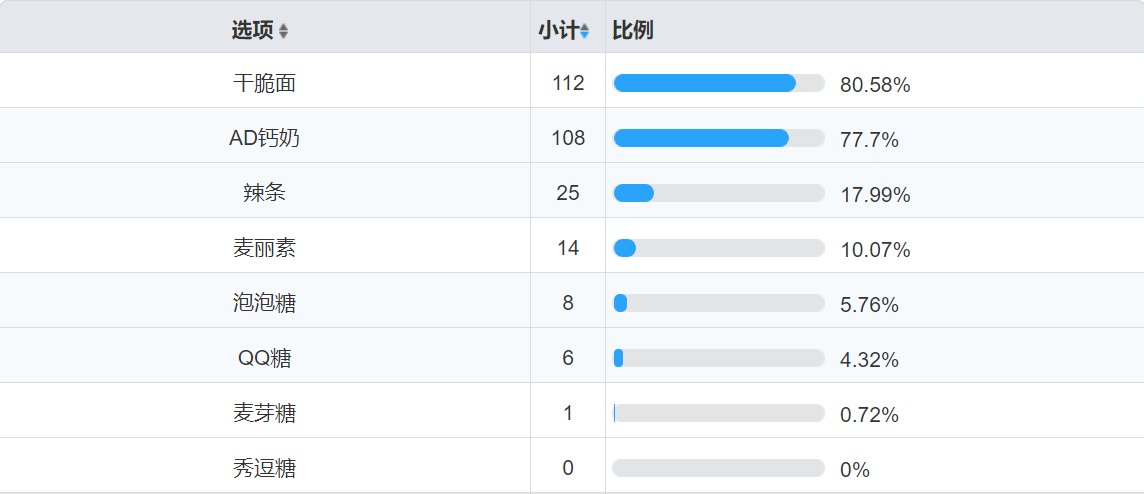Click the count 108 cell
Image resolution: width=1144 pixels, height=494 pixels.
[x=568, y=138]
